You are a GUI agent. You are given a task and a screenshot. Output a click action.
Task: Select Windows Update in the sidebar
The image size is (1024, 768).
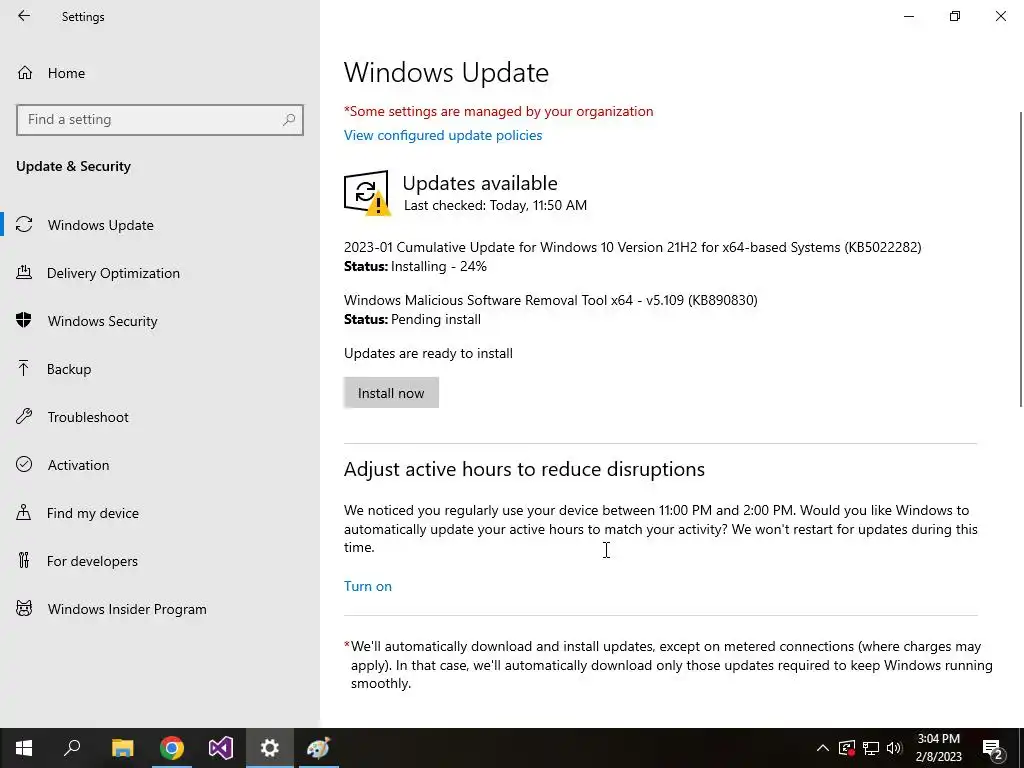pyautogui.click(x=101, y=225)
